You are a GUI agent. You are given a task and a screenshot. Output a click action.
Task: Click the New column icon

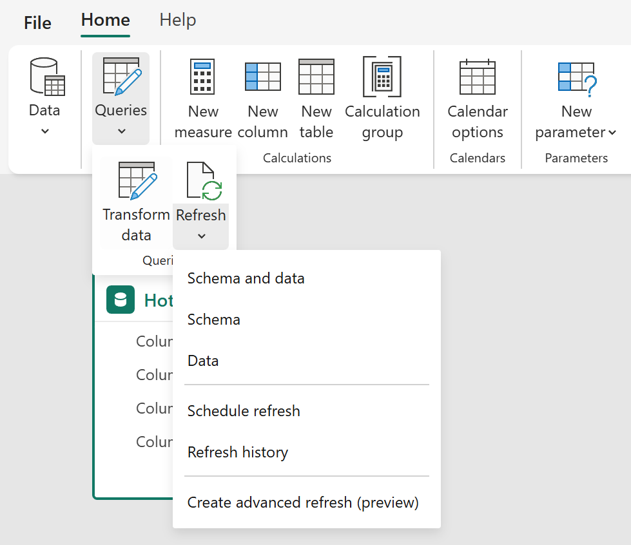click(x=263, y=76)
